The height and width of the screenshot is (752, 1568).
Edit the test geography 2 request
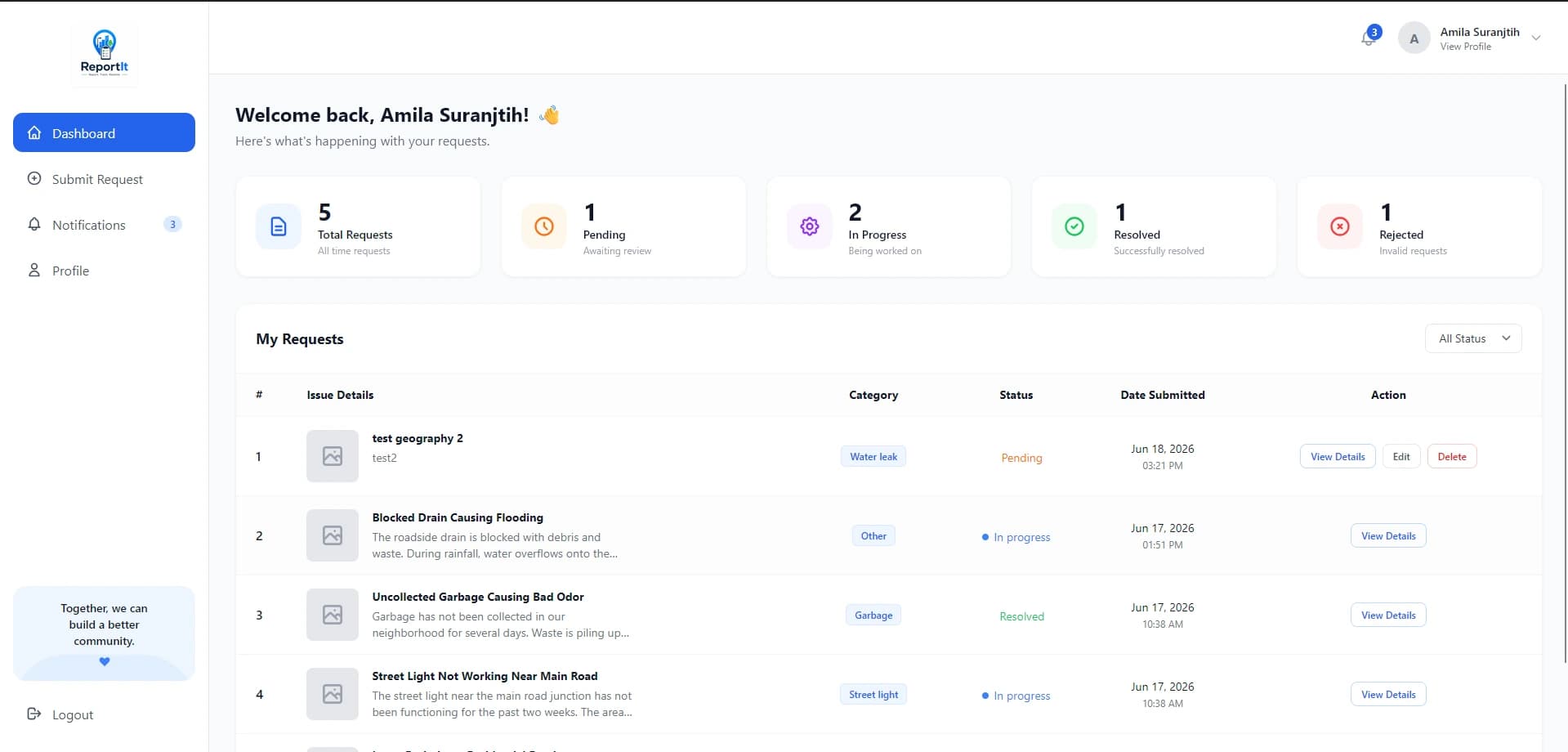[x=1401, y=456]
